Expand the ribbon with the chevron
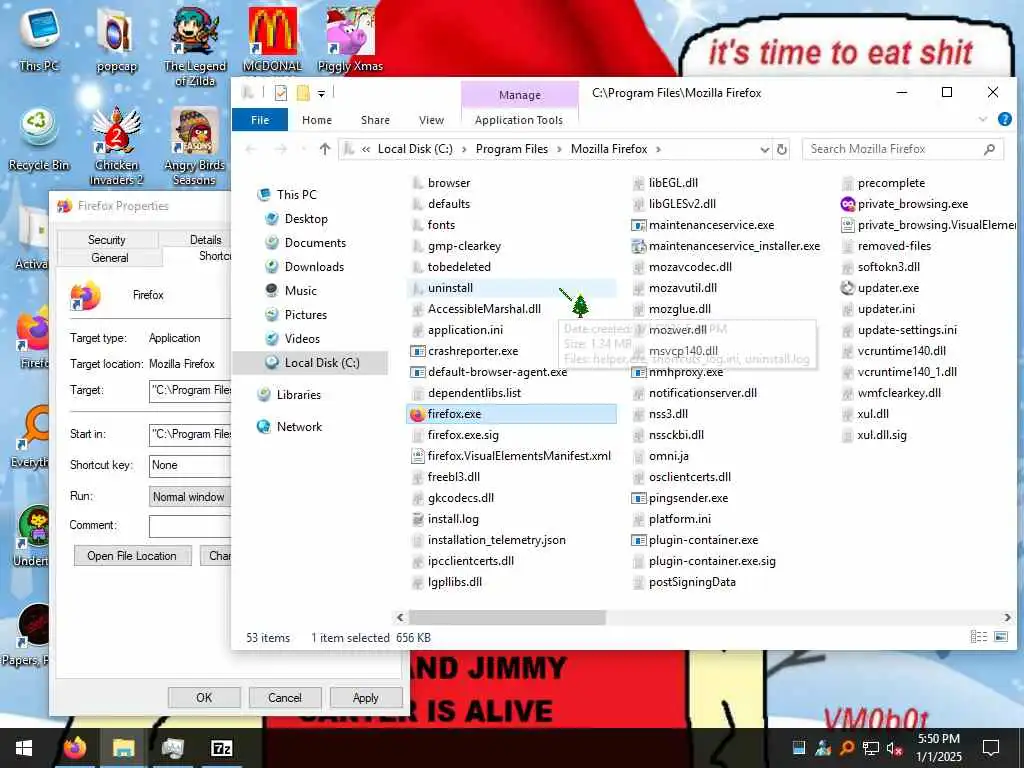This screenshot has width=1024, height=768. pyautogui.click(x=982, y=119)
